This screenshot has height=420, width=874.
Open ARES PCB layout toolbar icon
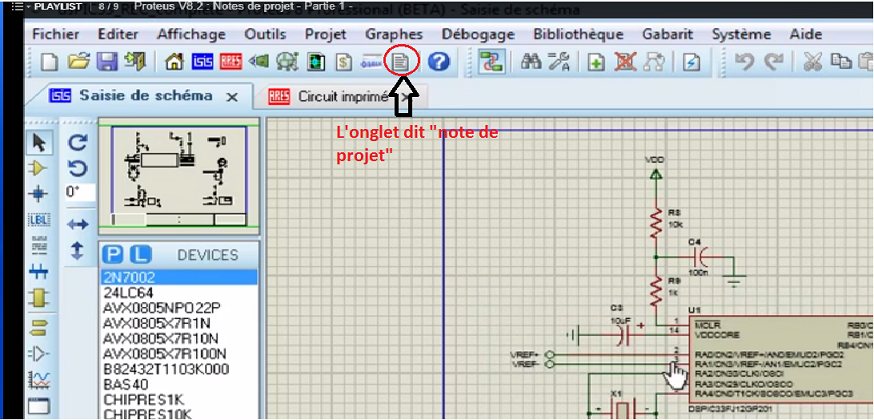click(230, 62)
